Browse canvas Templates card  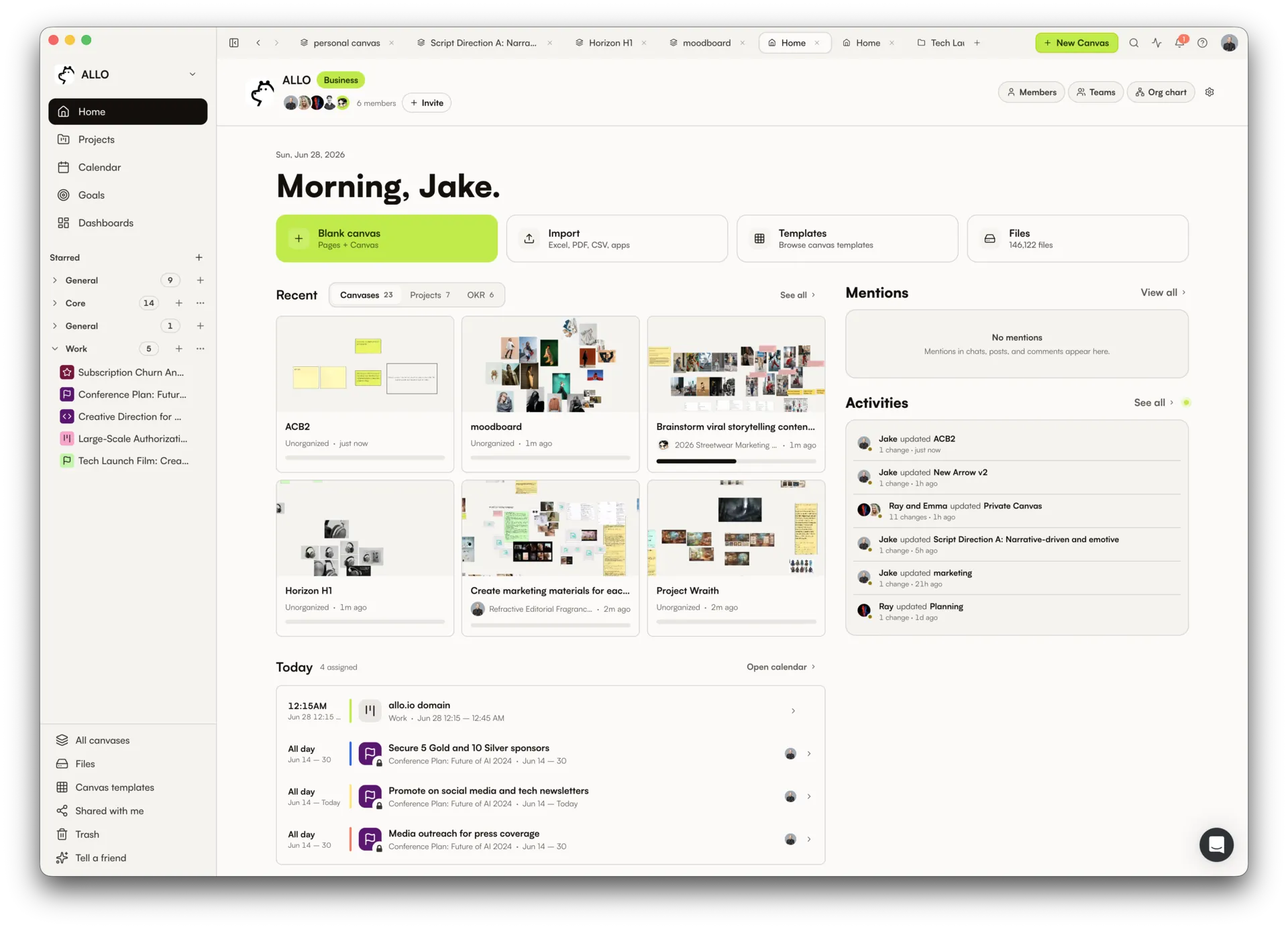[847, 239]
